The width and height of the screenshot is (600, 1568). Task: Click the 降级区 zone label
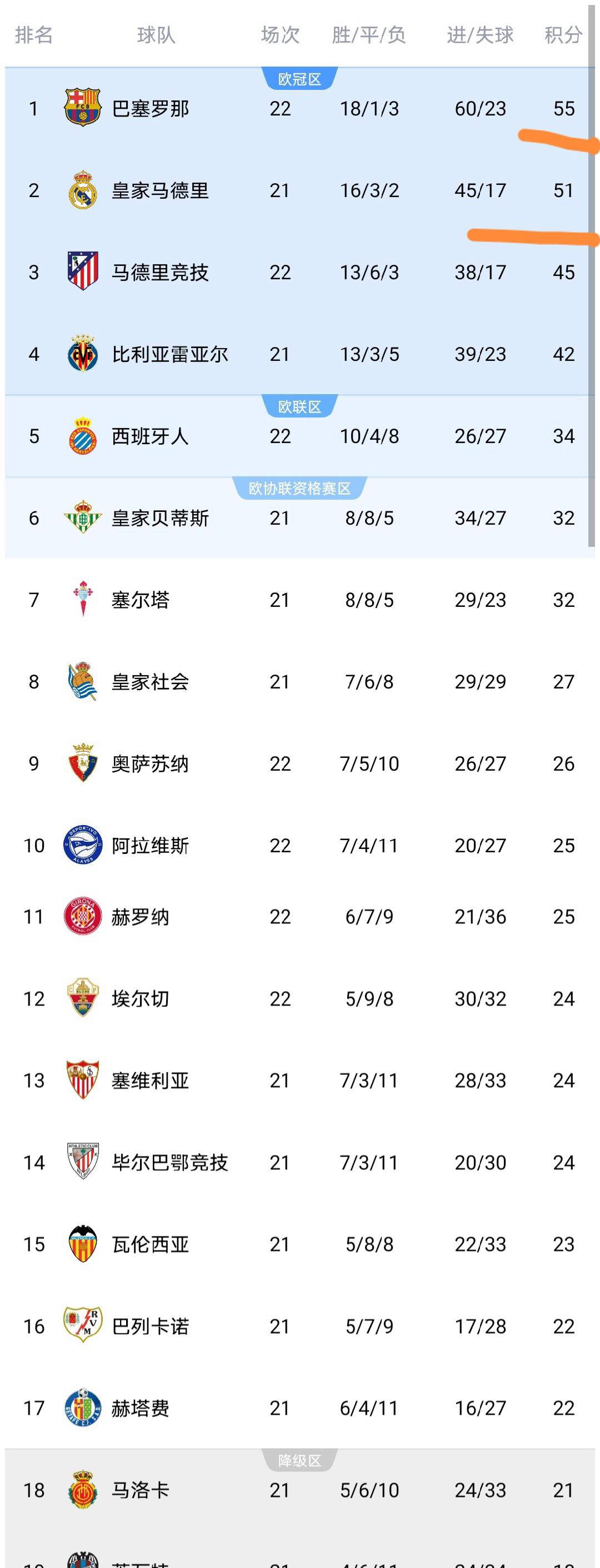(x=299, y=1460)
